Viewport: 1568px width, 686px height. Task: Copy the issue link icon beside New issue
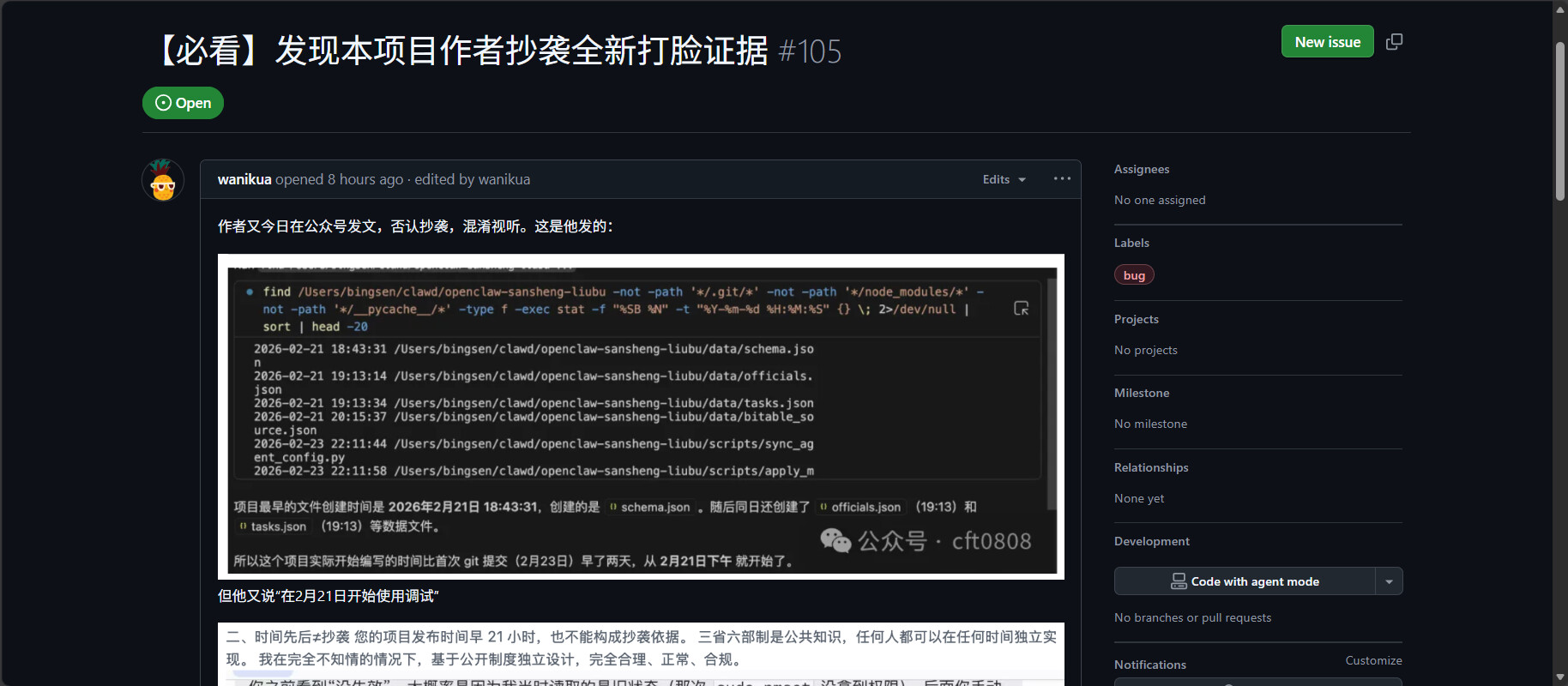pos(1394,41)
